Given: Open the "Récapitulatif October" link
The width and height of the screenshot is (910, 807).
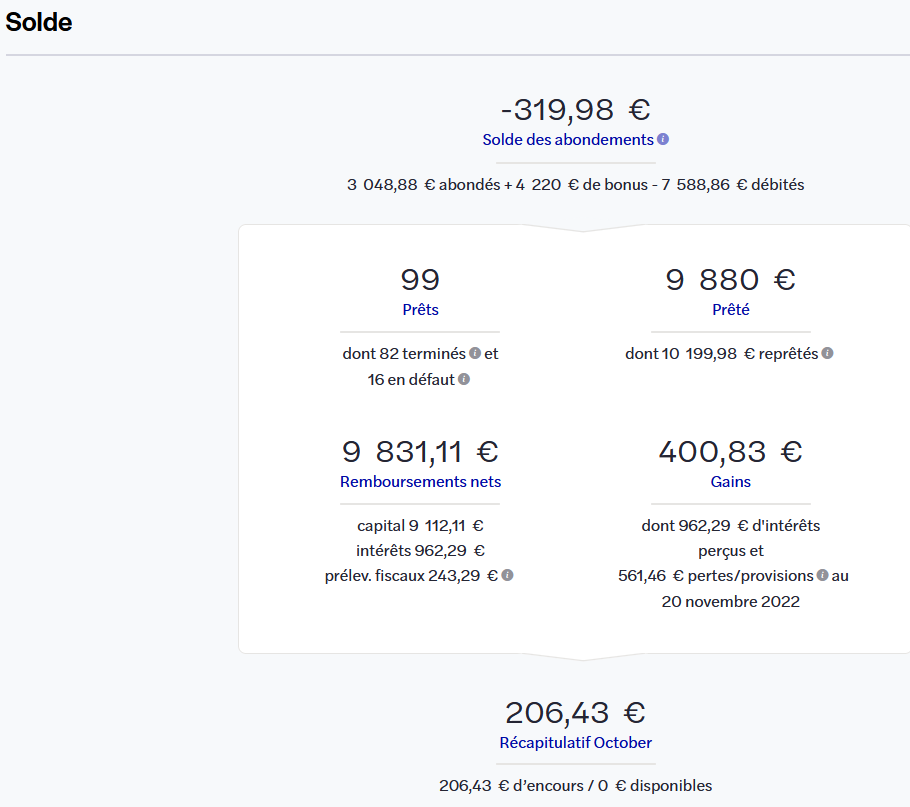Looking at the screenshot, I should (x=575, y=743).
